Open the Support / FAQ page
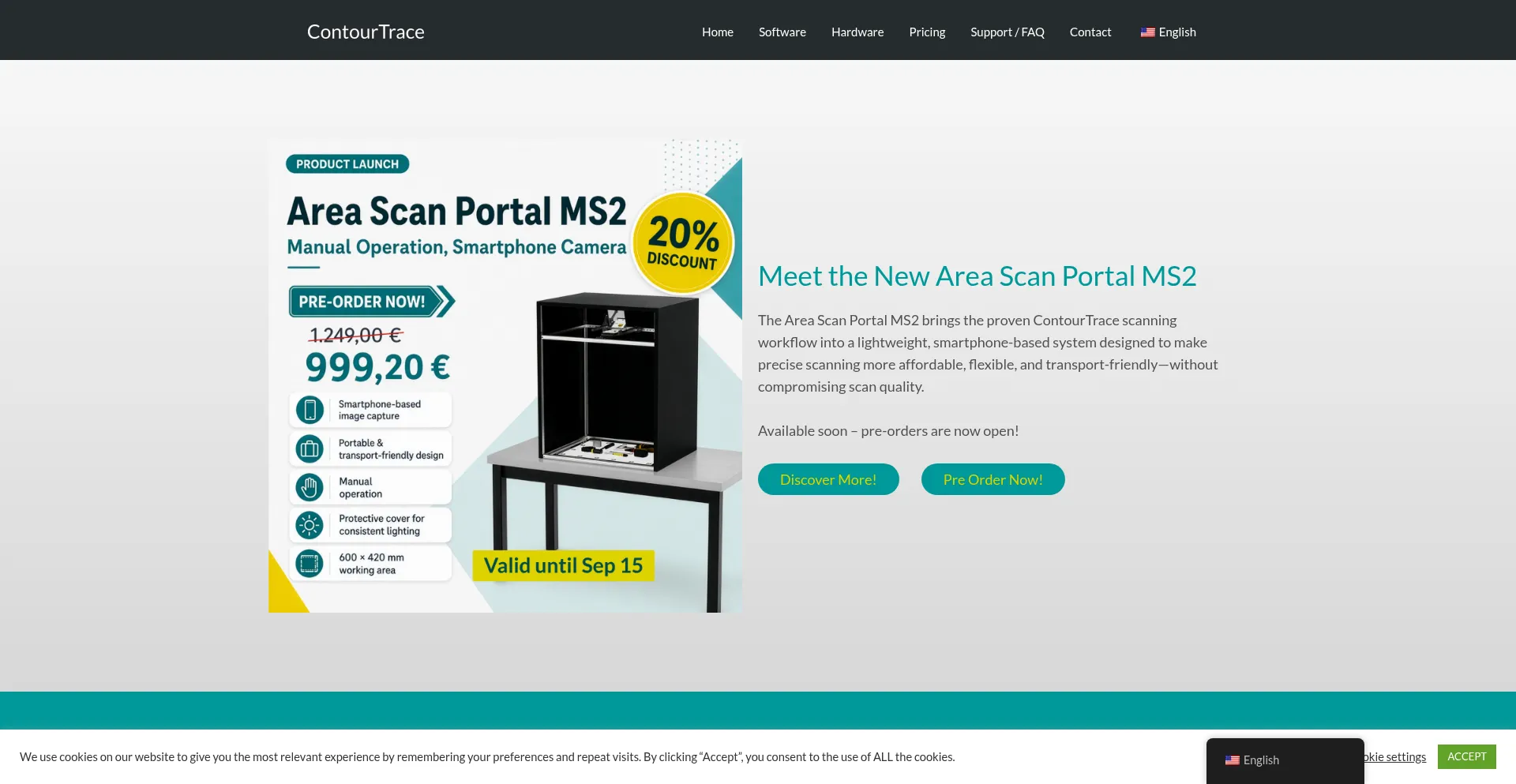This screenshot has width=1516, height=784. click(x=1008, y=32)
